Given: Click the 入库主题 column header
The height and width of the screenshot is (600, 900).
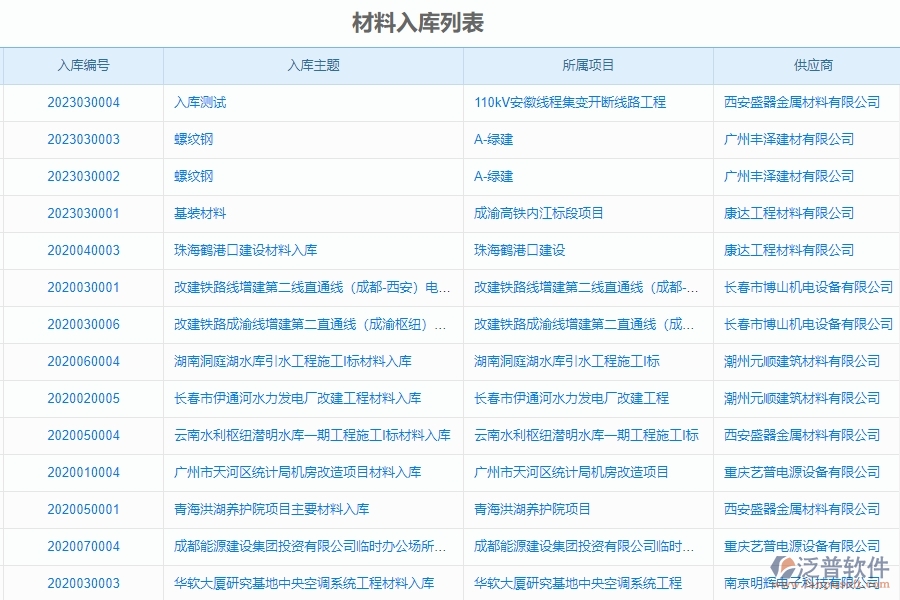Looking at the screenshot, I should (x=313, y=65).
